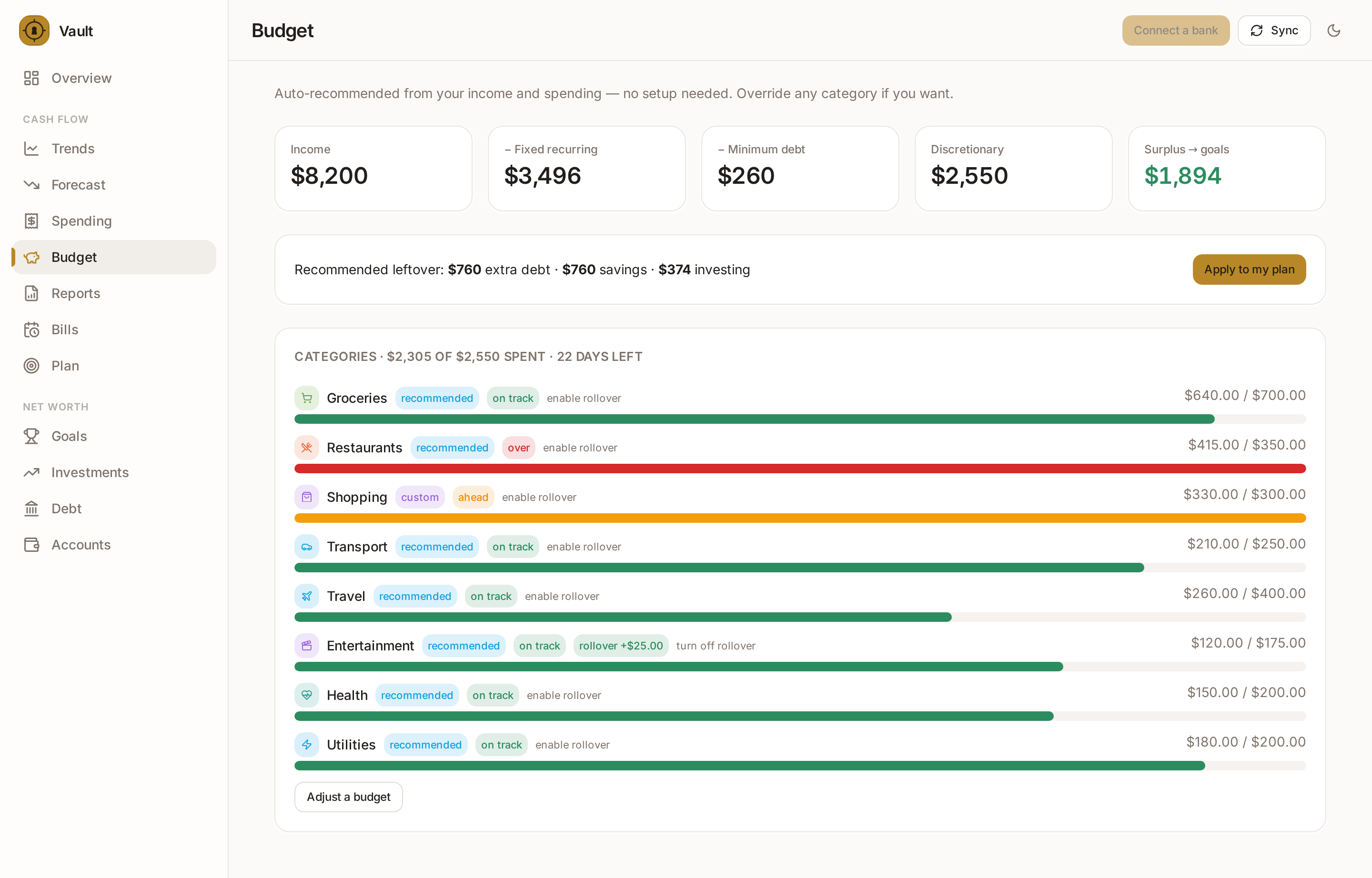Click the Restaurants over badge
1372x878 pixels.
coord(519,448)
